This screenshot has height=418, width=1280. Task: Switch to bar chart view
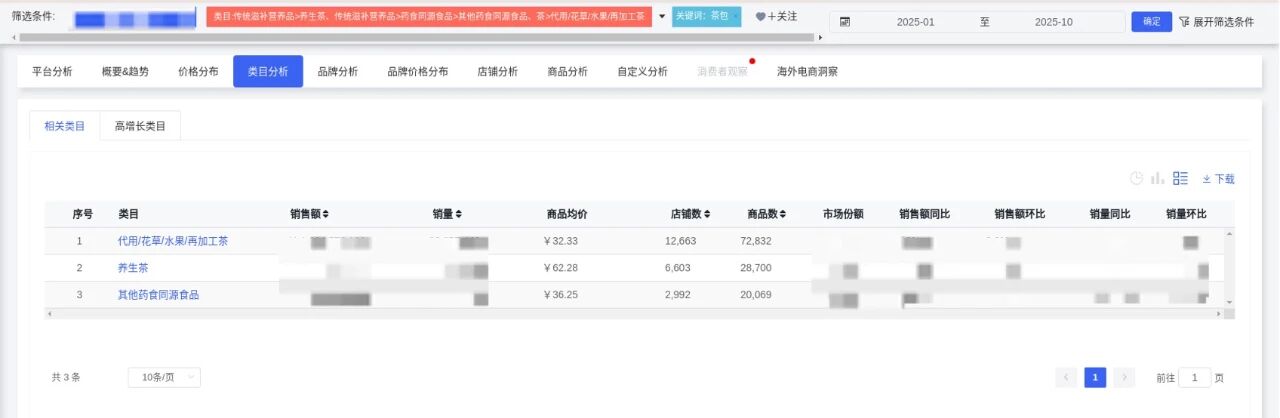click(1157, 178)
